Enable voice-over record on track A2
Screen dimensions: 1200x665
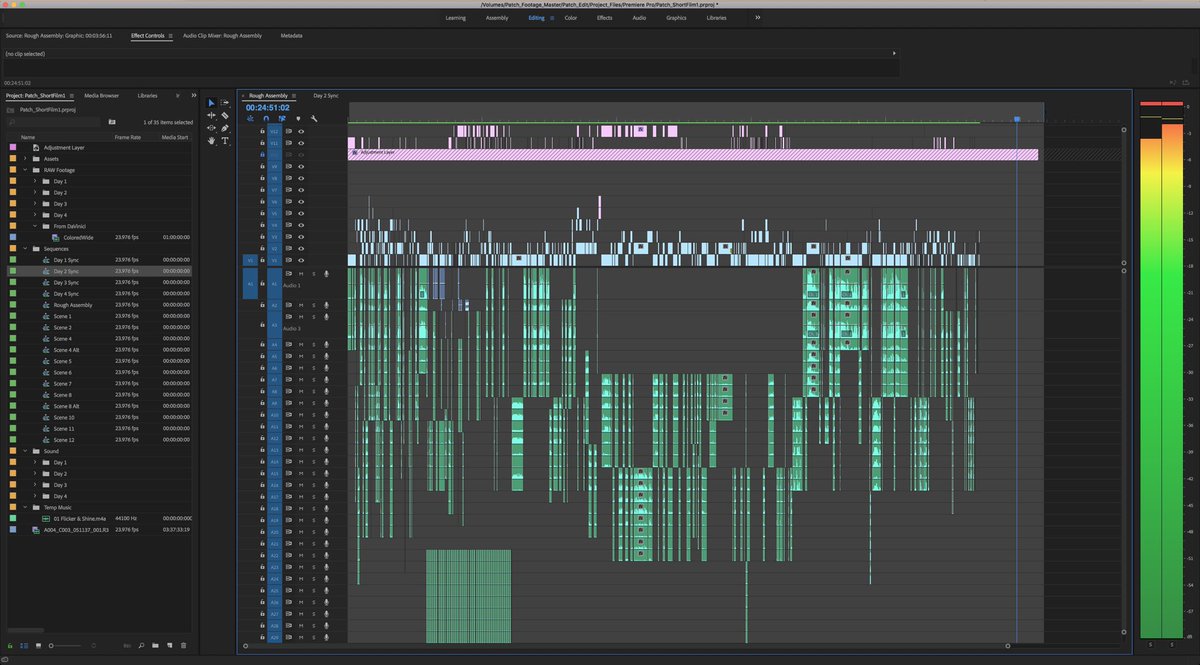point(326,305)
